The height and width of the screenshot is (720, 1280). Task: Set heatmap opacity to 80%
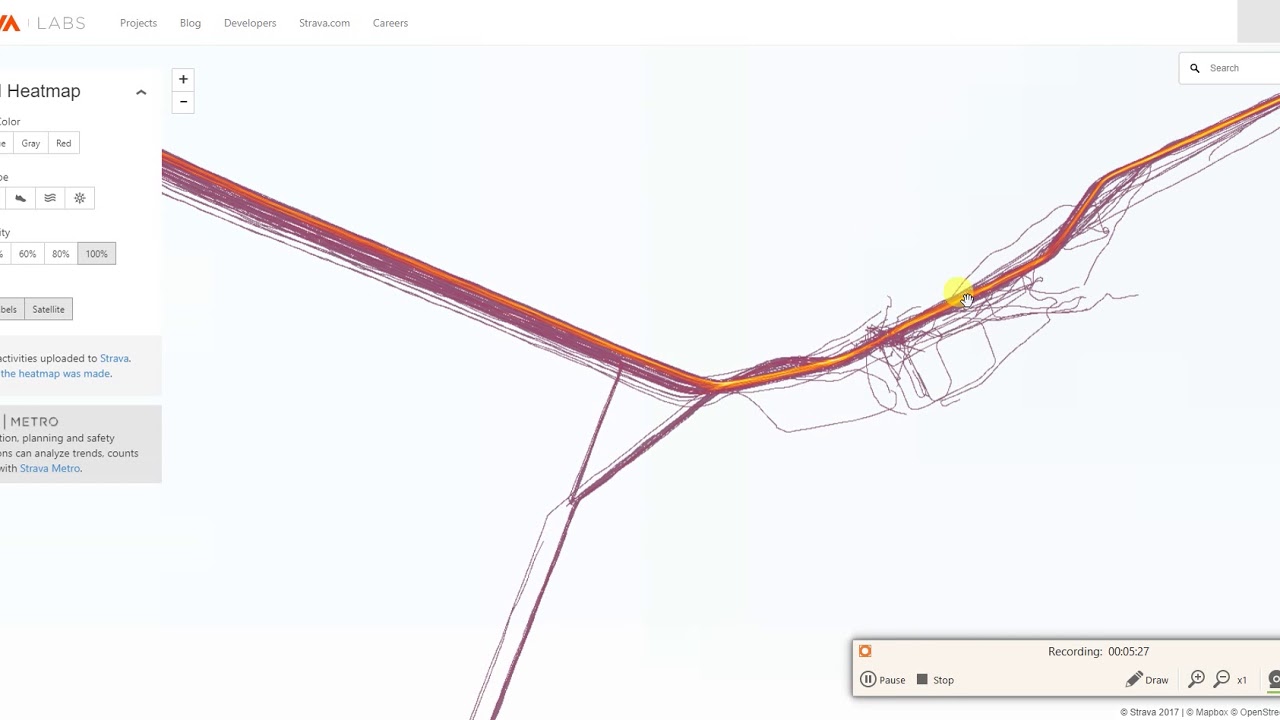pos(61,254)
